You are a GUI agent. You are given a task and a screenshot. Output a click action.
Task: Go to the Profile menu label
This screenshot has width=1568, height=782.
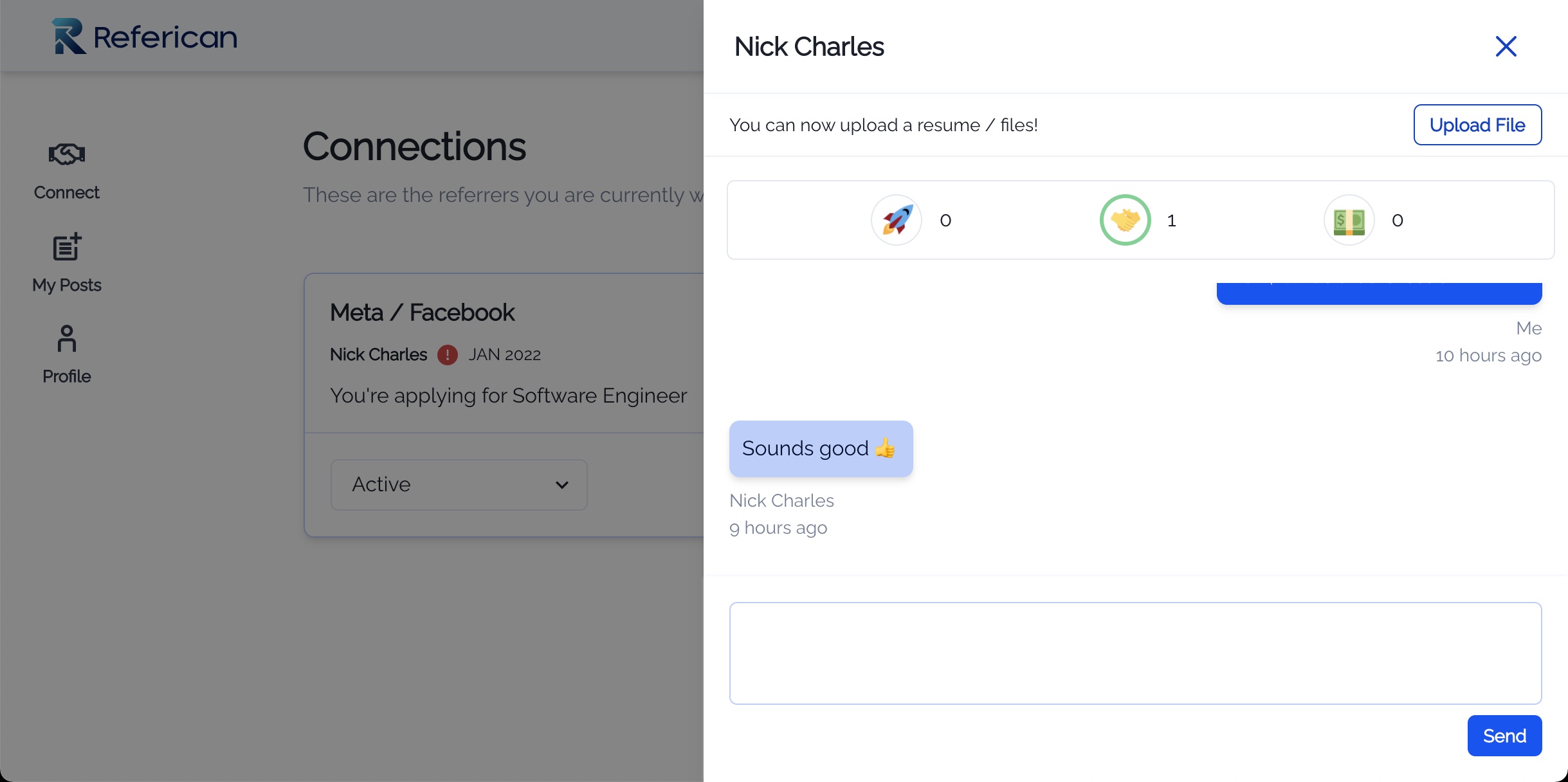tap(67, 376)
